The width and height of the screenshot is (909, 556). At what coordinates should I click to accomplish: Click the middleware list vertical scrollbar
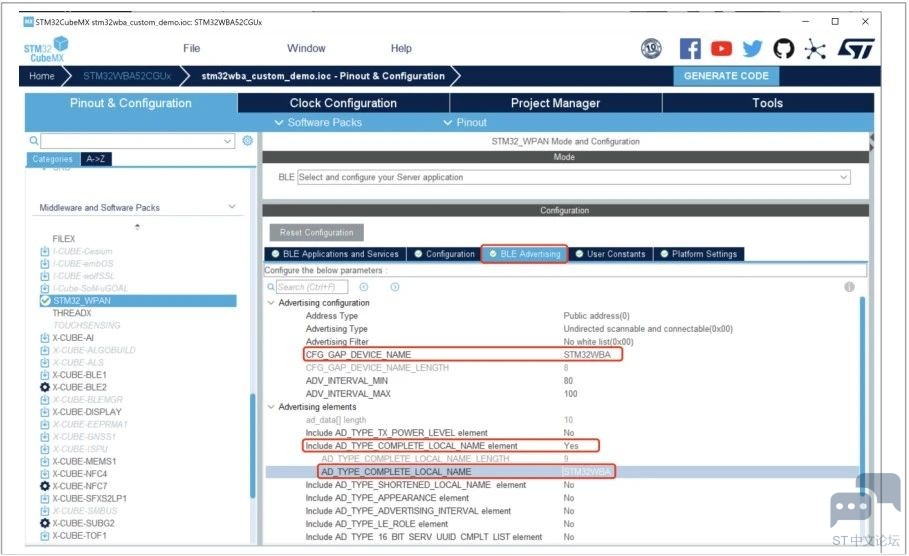tap(253, 445)
